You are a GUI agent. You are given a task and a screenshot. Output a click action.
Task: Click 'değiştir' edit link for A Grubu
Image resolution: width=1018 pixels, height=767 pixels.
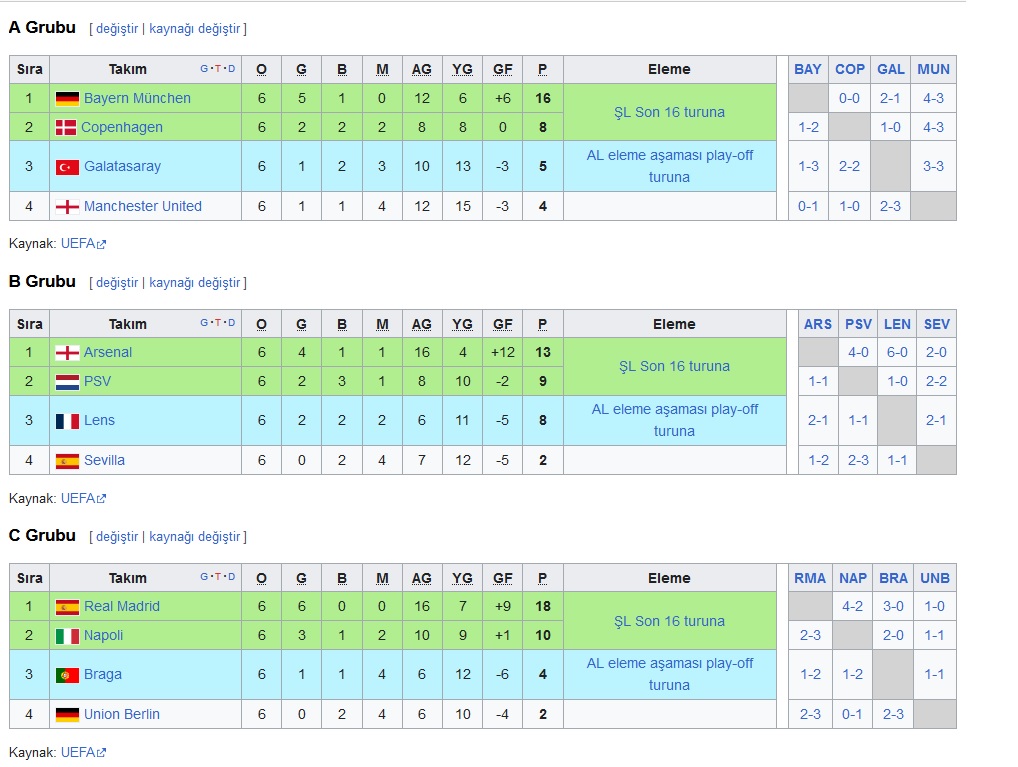coord(117,29)
